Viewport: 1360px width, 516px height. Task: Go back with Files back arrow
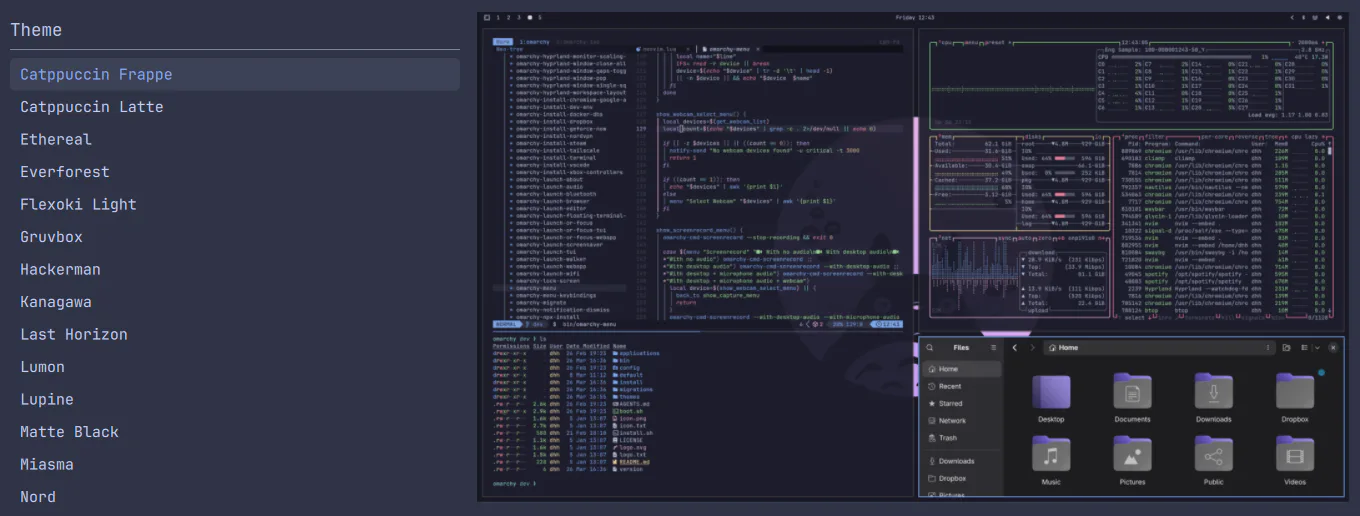1014,348
